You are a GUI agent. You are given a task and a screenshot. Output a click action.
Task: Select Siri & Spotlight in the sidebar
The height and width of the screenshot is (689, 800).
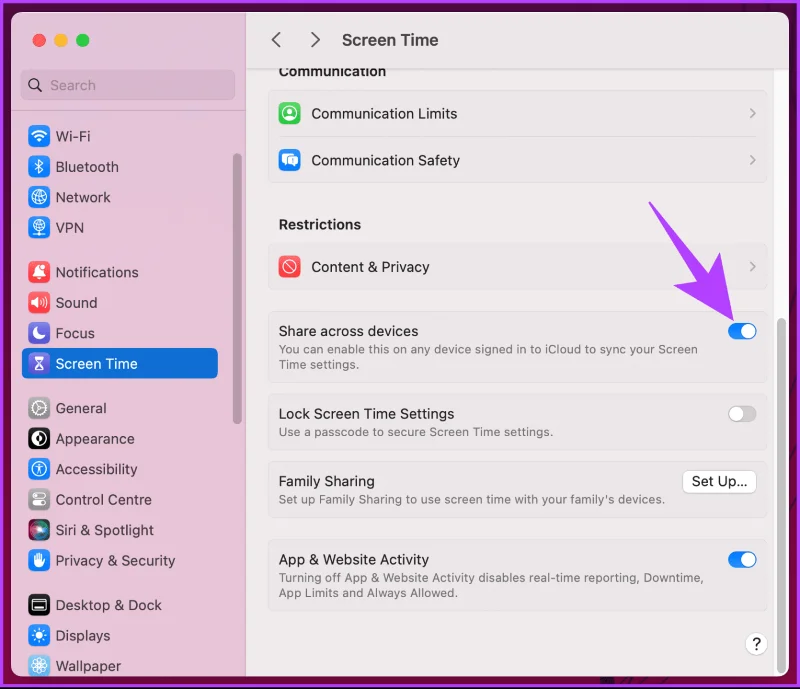pos(120,530)
